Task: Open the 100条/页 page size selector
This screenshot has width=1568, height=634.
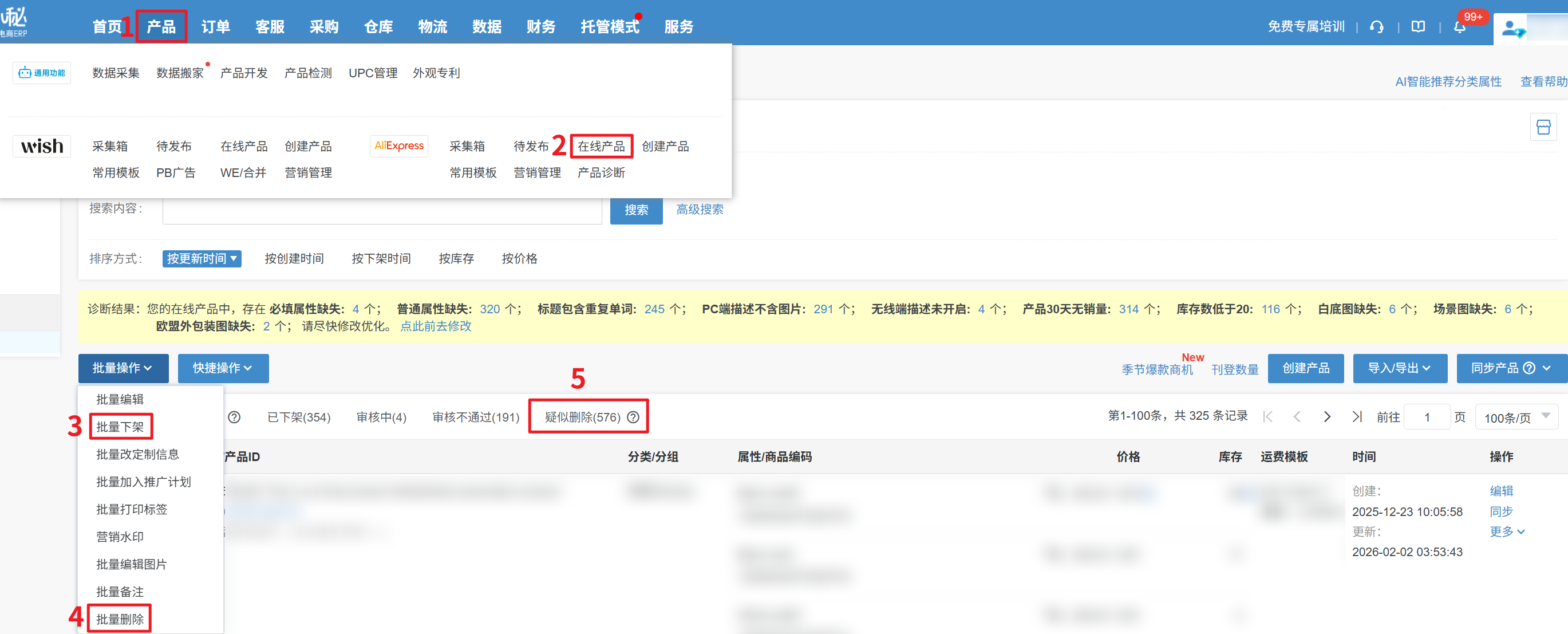Action: 1516,417
